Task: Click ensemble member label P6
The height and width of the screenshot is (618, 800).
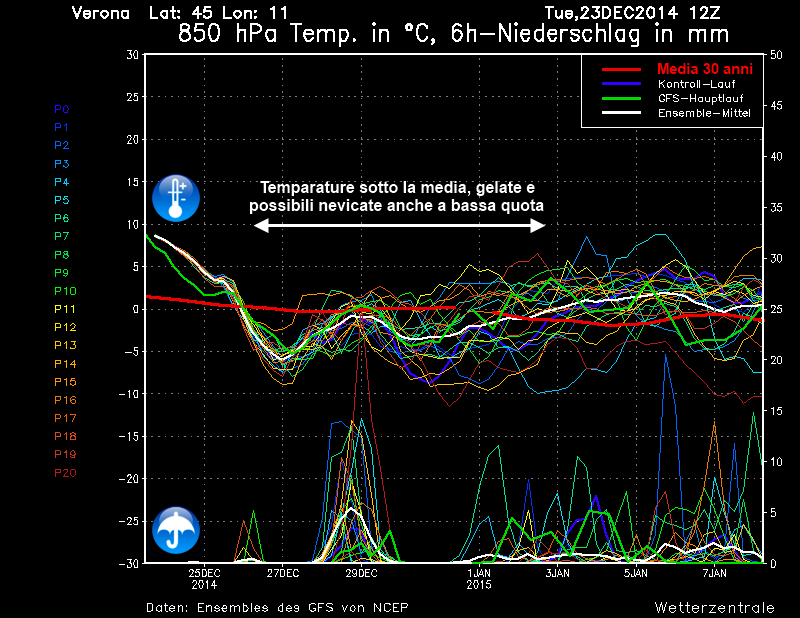Action: (x=62, y=218)
